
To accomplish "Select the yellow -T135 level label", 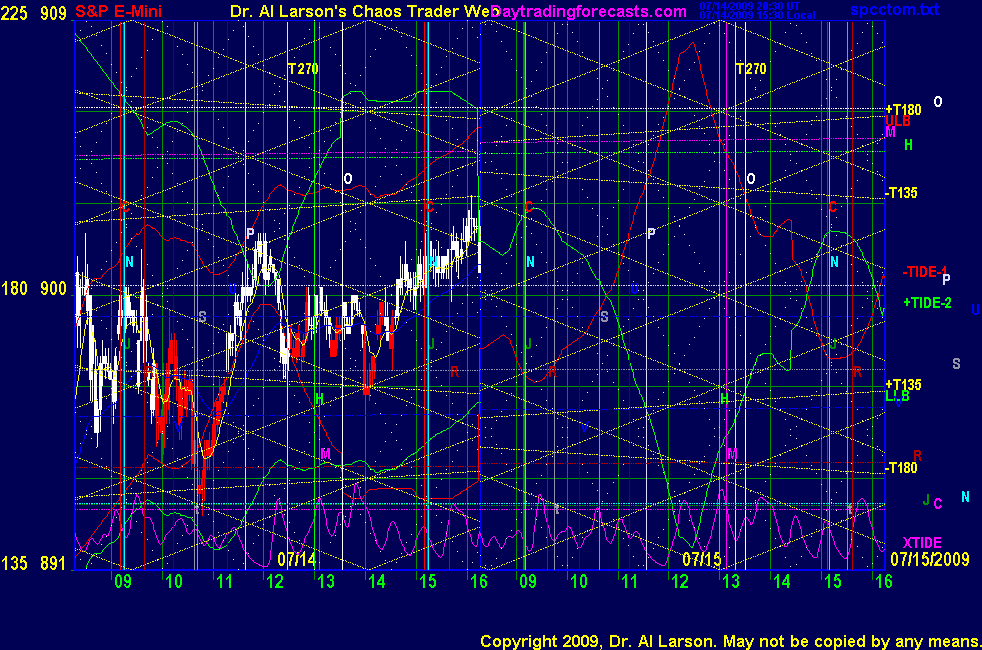I will pyautogui.click(x=901, y=193).
